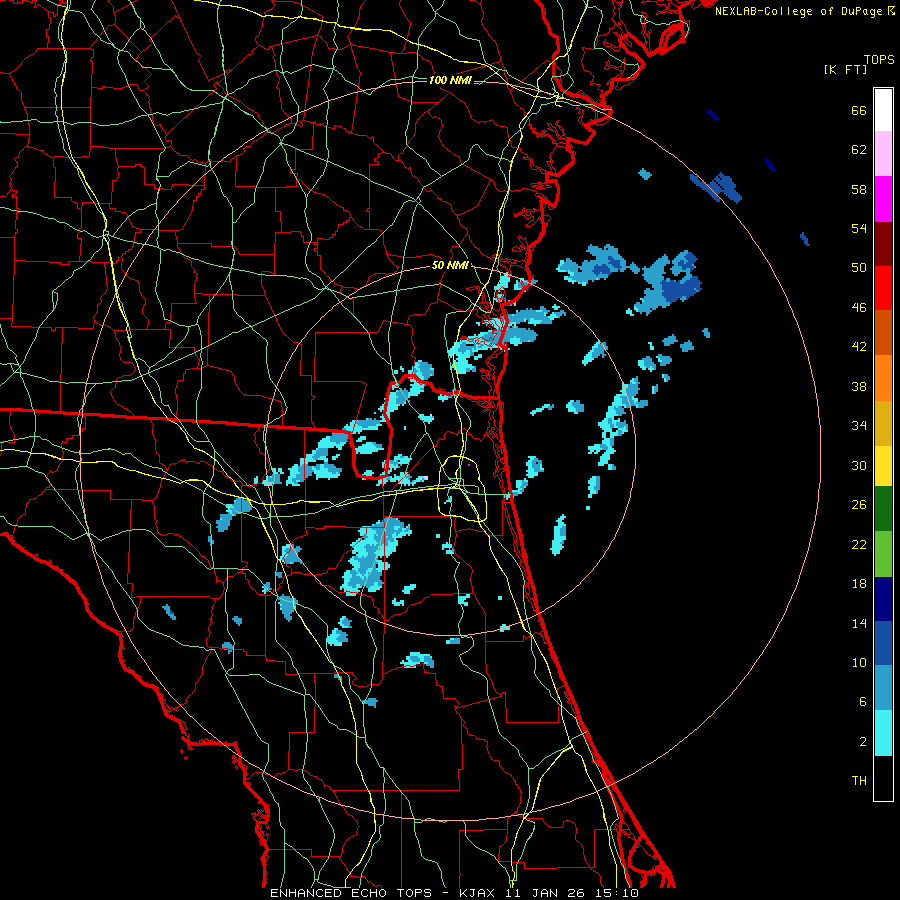900x900 pixels.
Task: Click the bright yellow legend swatch
Action: point(883,466)
